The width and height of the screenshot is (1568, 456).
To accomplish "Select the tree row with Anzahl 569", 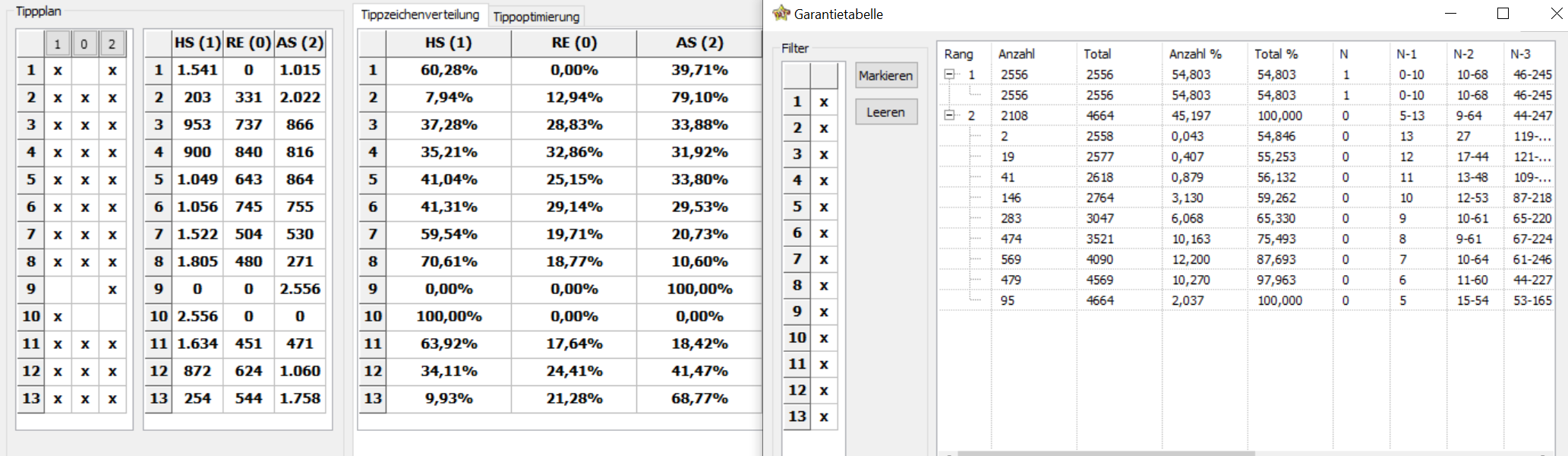I will click(x=1011, y=259).
